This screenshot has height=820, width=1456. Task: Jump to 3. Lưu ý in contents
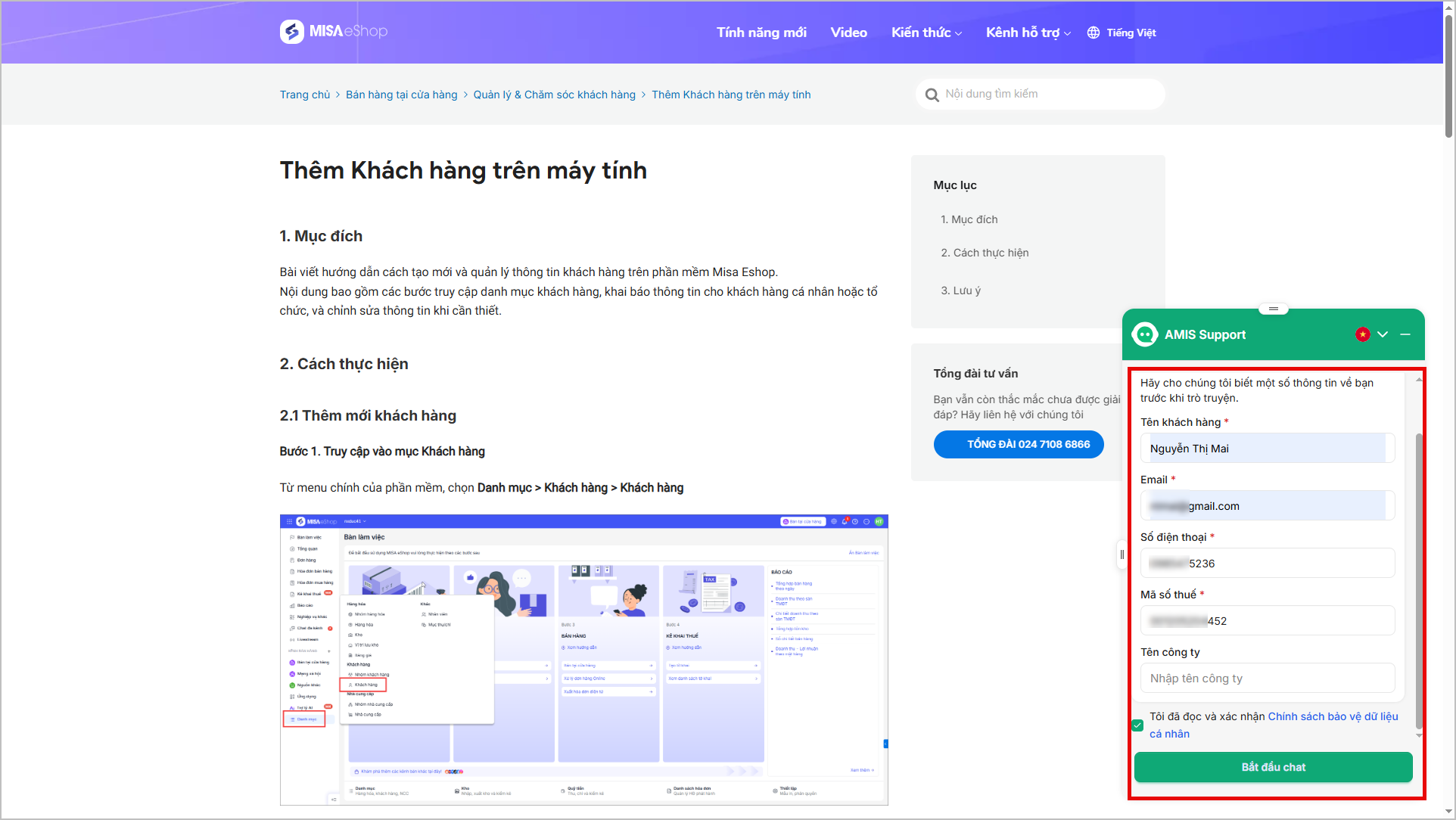click(x=960, y=290)
